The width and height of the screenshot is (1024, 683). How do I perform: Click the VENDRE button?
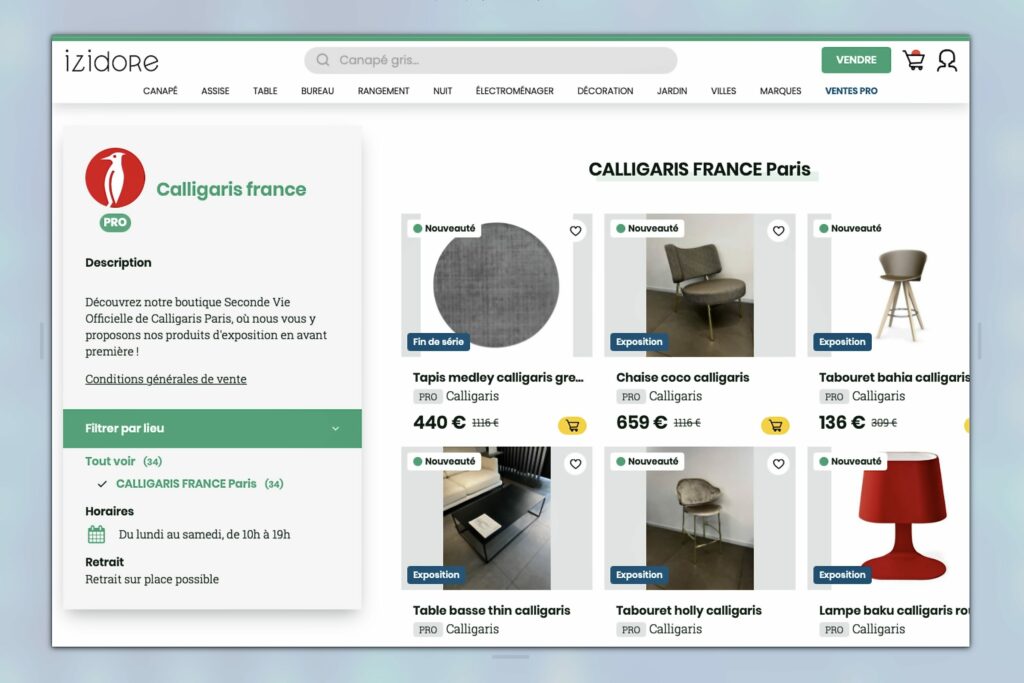[x=856, y=60]
